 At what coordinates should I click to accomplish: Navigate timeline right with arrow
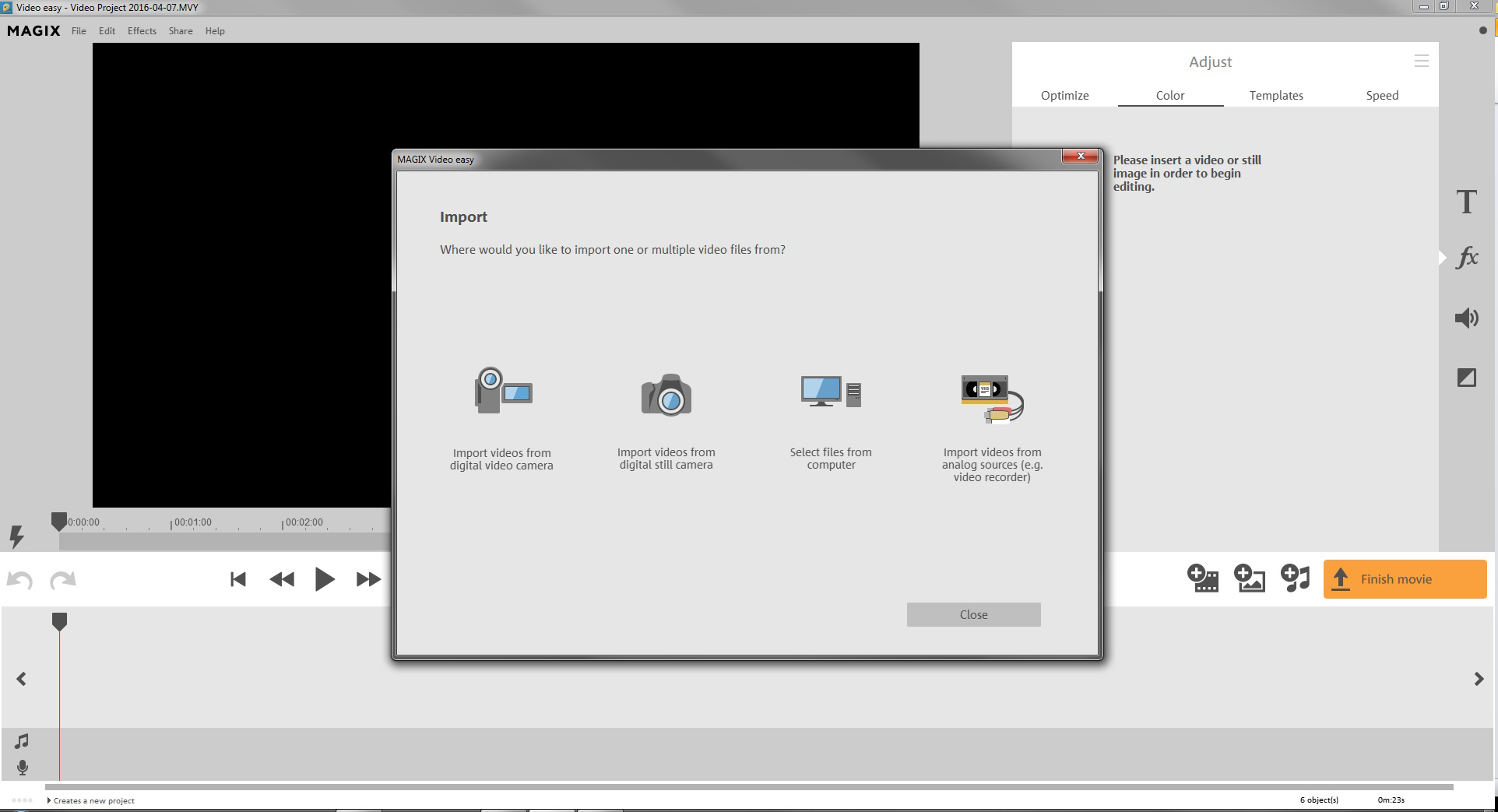(x=1479, y=679)
